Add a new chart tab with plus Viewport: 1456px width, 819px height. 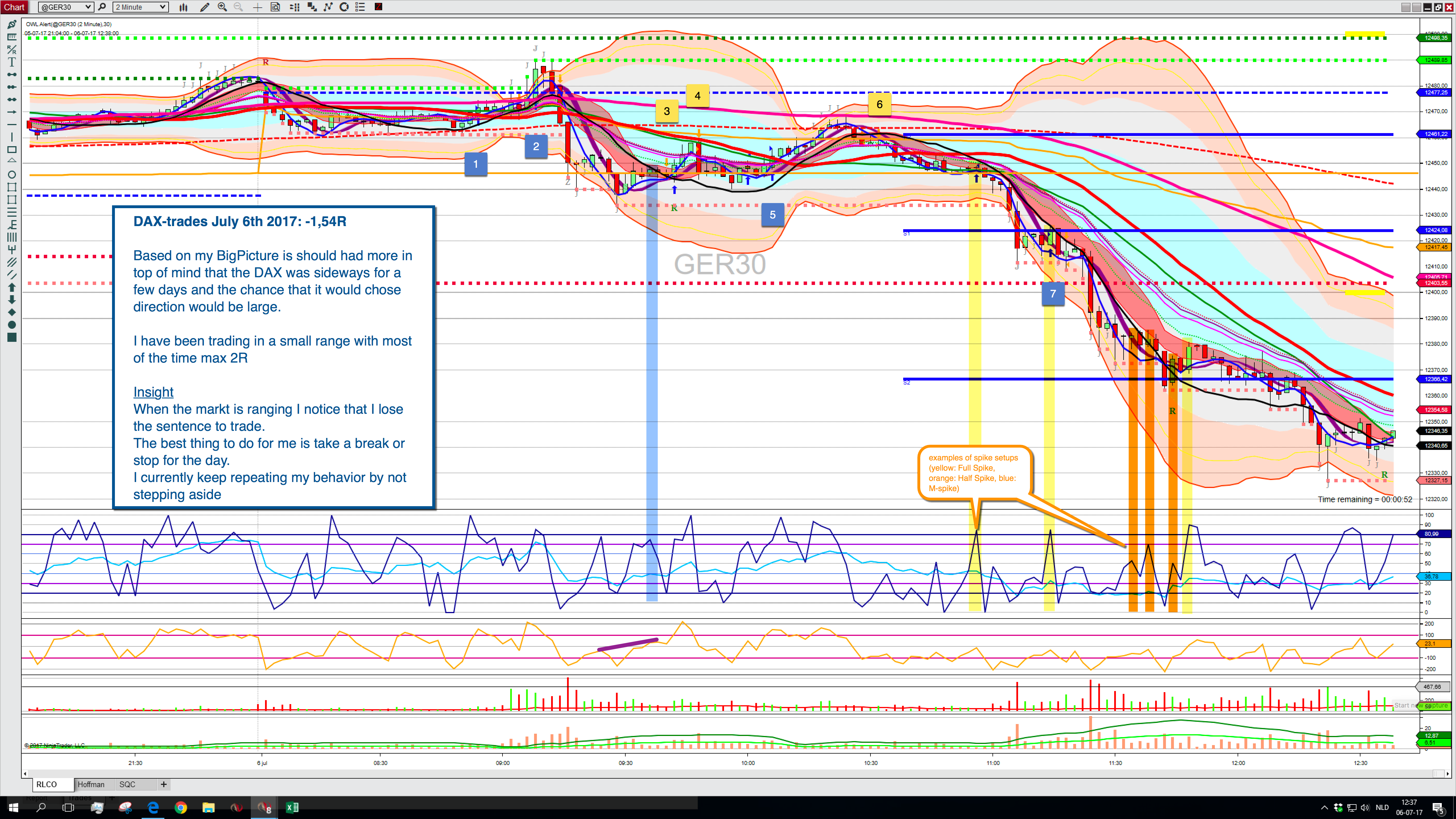(x=163, y=784)
